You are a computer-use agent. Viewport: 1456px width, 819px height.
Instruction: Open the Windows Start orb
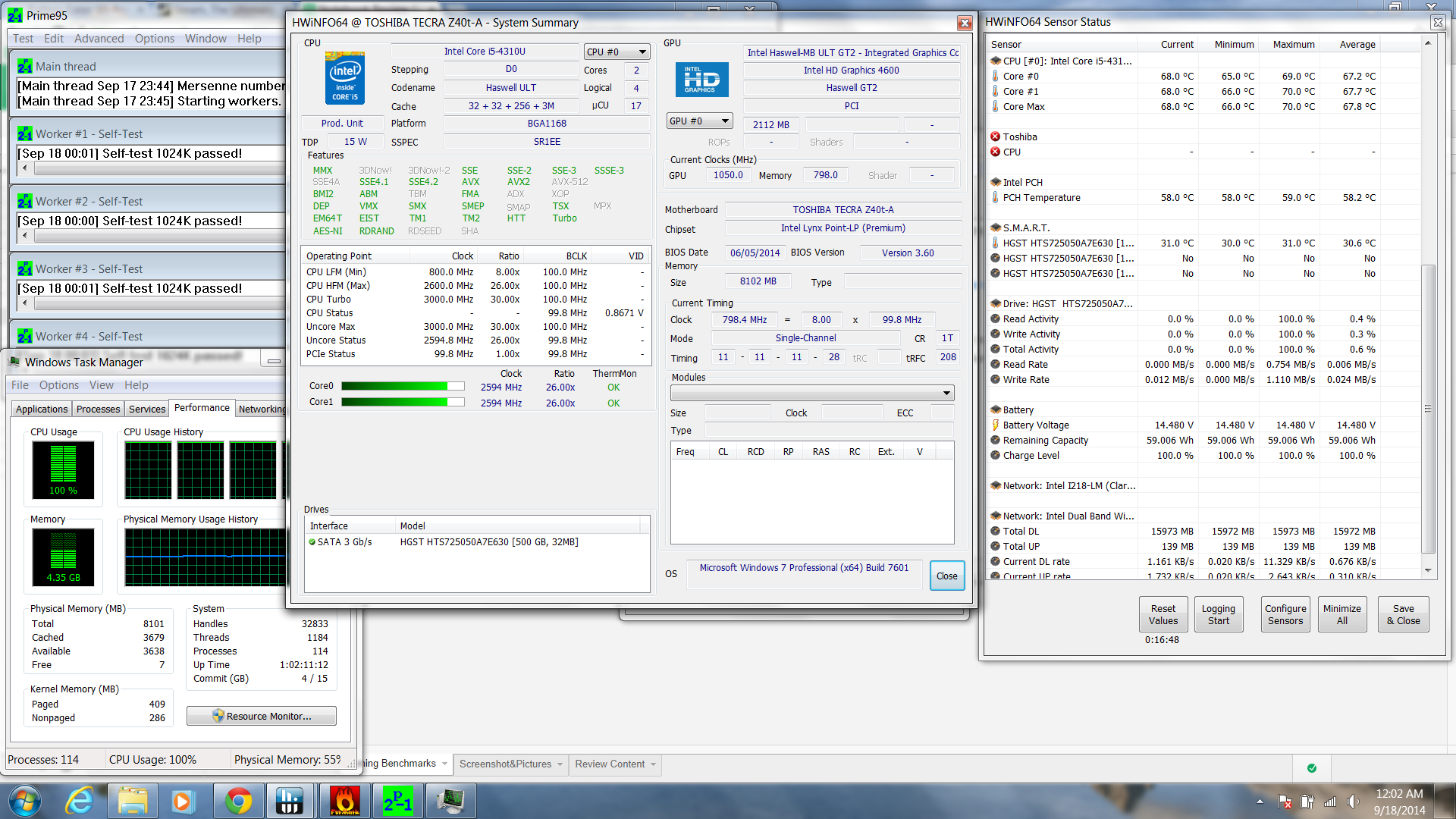(x=25, y=801)
